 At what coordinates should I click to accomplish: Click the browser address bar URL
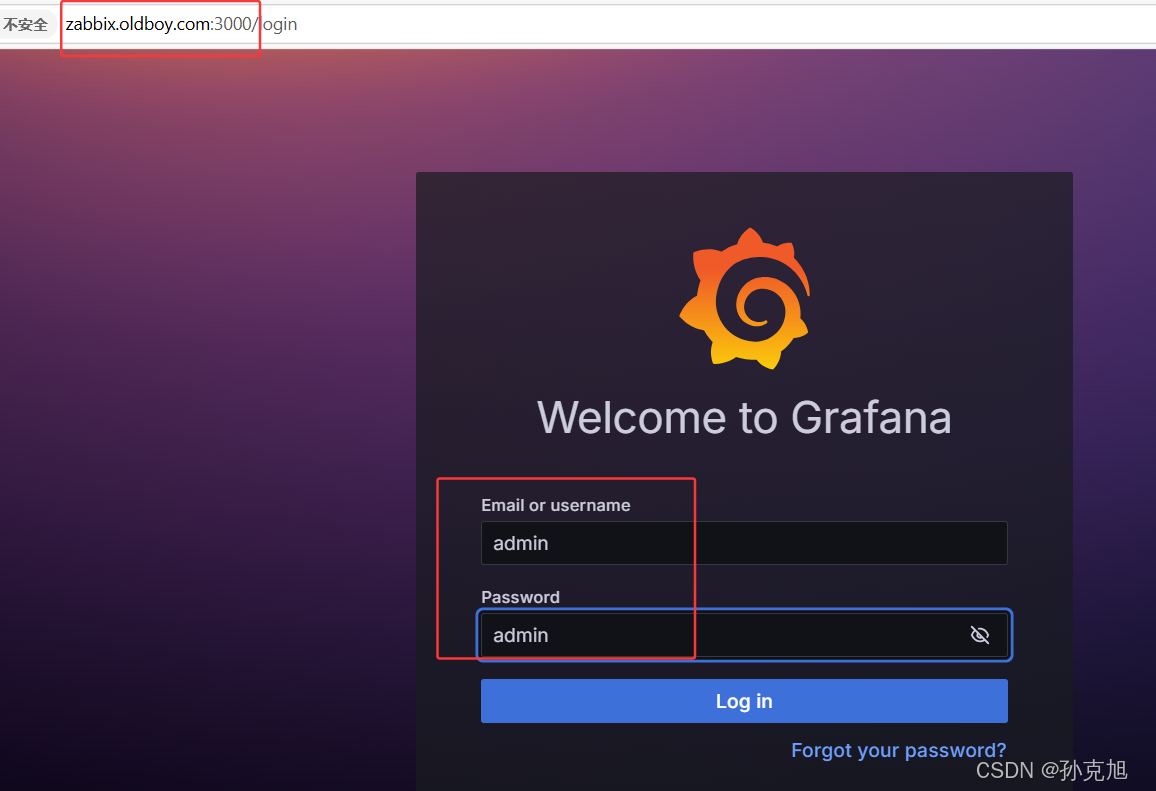click(x=181, y=24)
